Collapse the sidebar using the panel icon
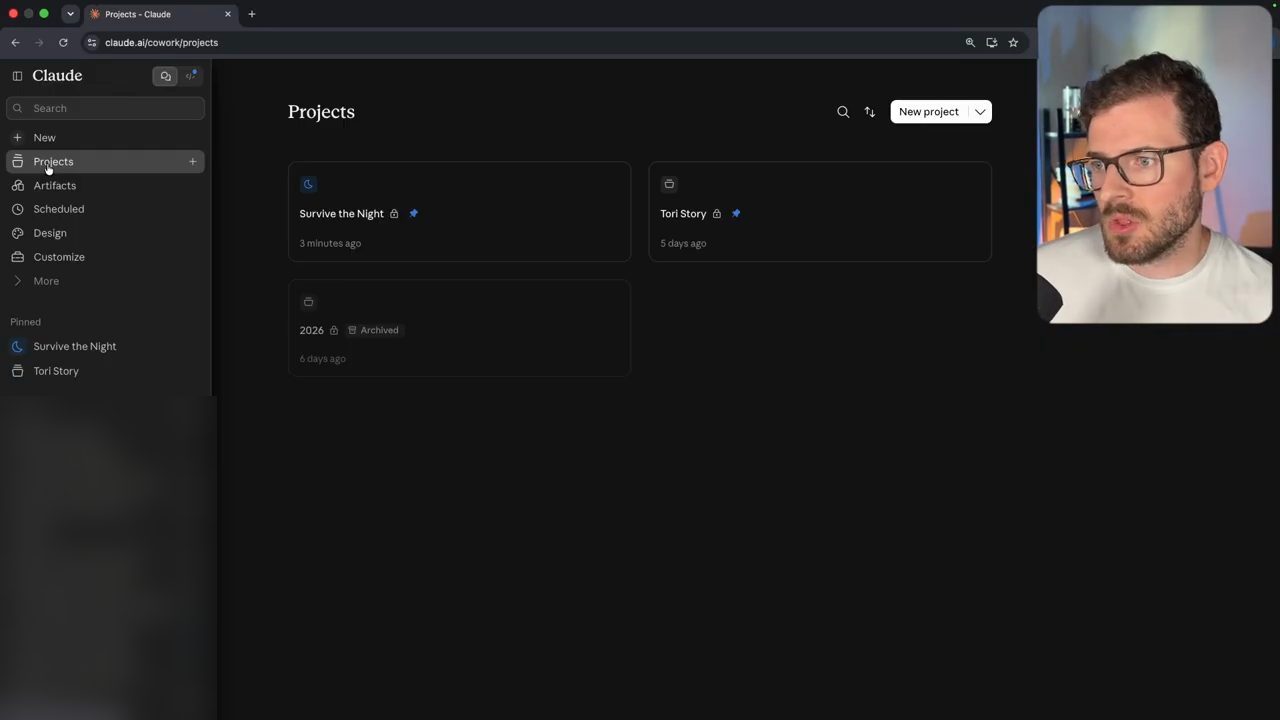This screenshot has height=720, width=1280. click(17, 76)
